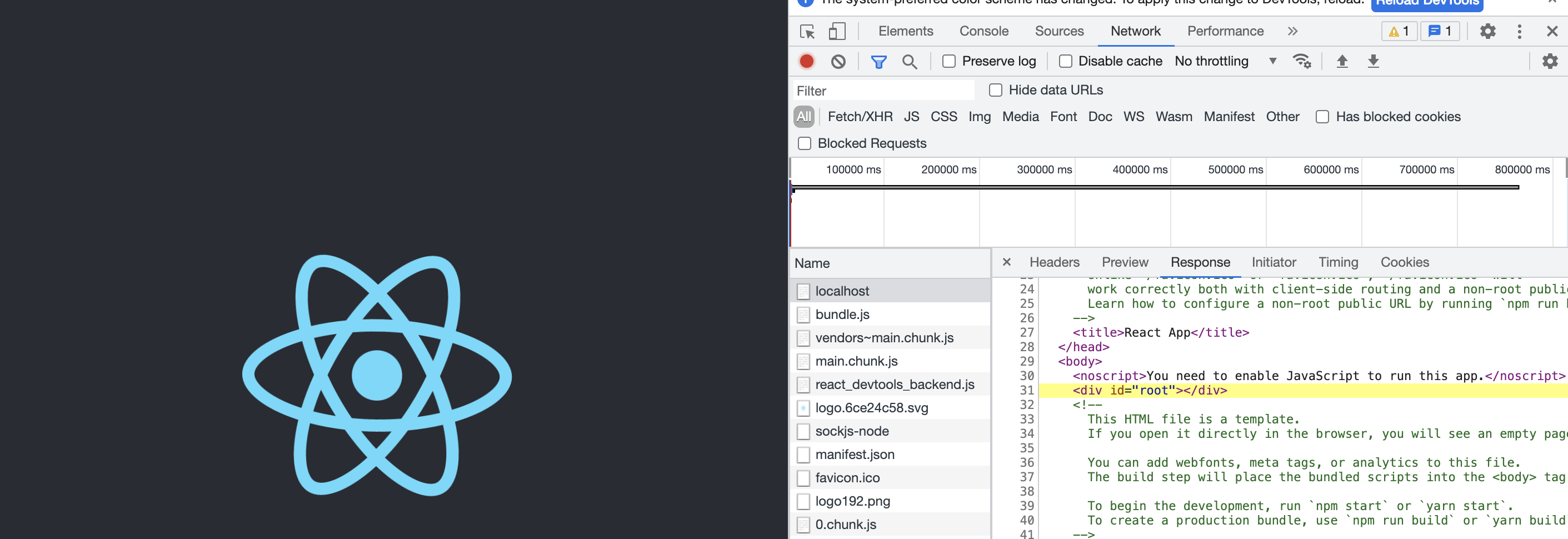
Task: Select the react_devtools_backend.js request row
Action: tap(890, 385)
